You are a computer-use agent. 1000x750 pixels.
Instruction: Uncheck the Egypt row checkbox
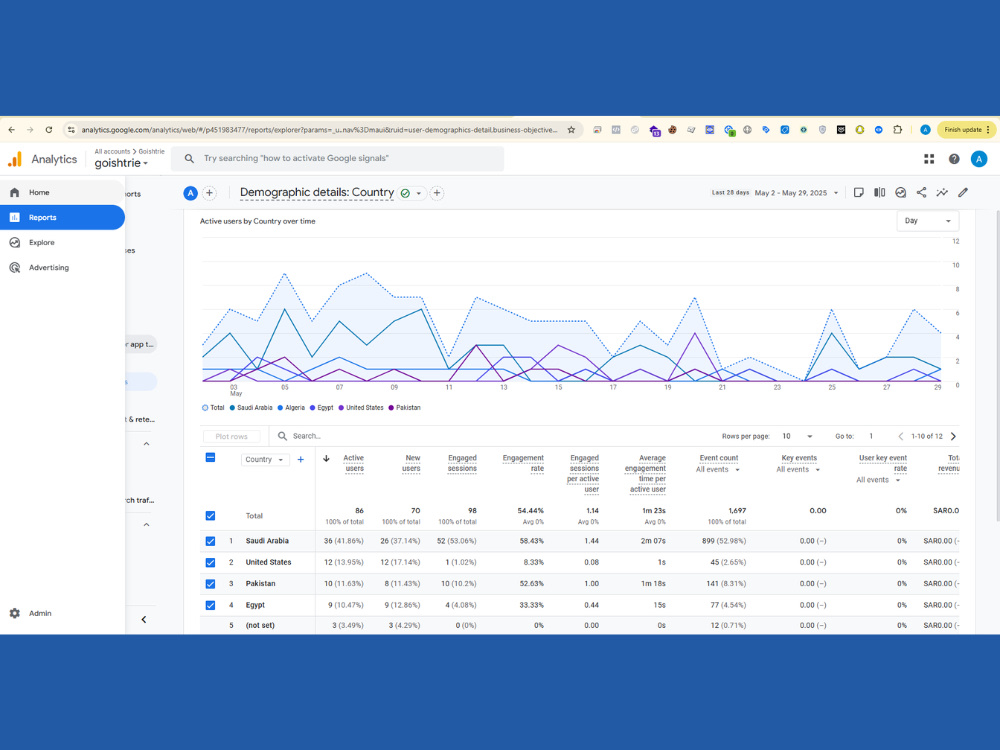click(x=210, y=605)
